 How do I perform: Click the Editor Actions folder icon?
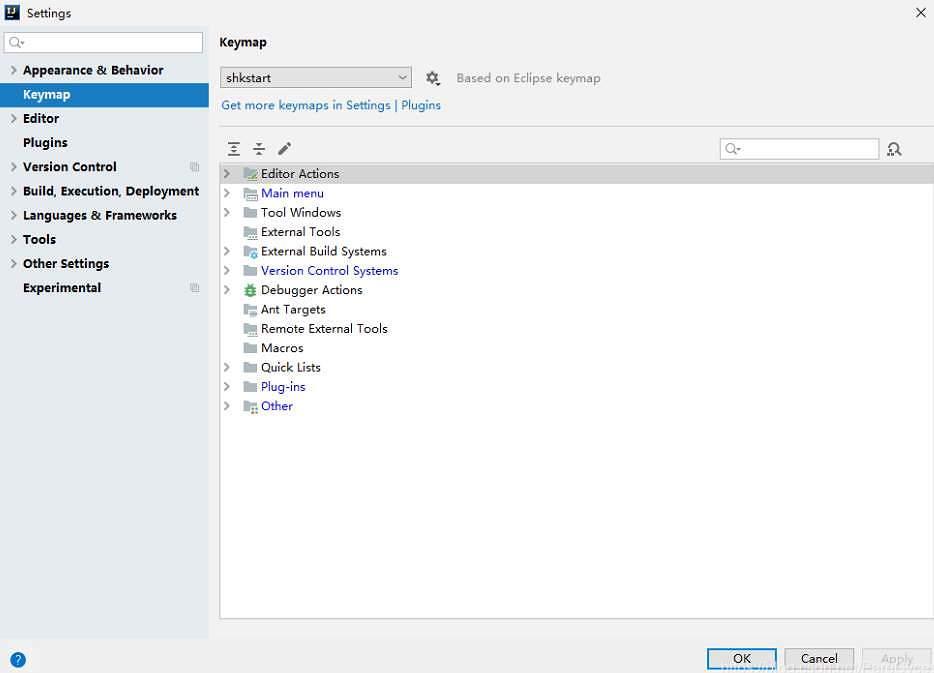coord(250,174)
